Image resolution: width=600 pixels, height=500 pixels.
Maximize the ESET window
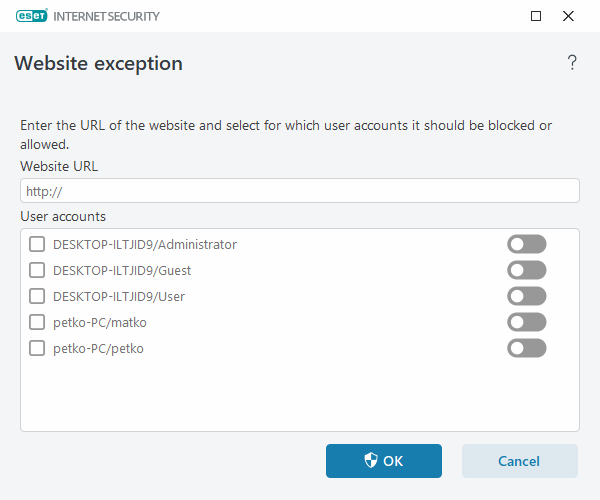(x=536, y=16)
